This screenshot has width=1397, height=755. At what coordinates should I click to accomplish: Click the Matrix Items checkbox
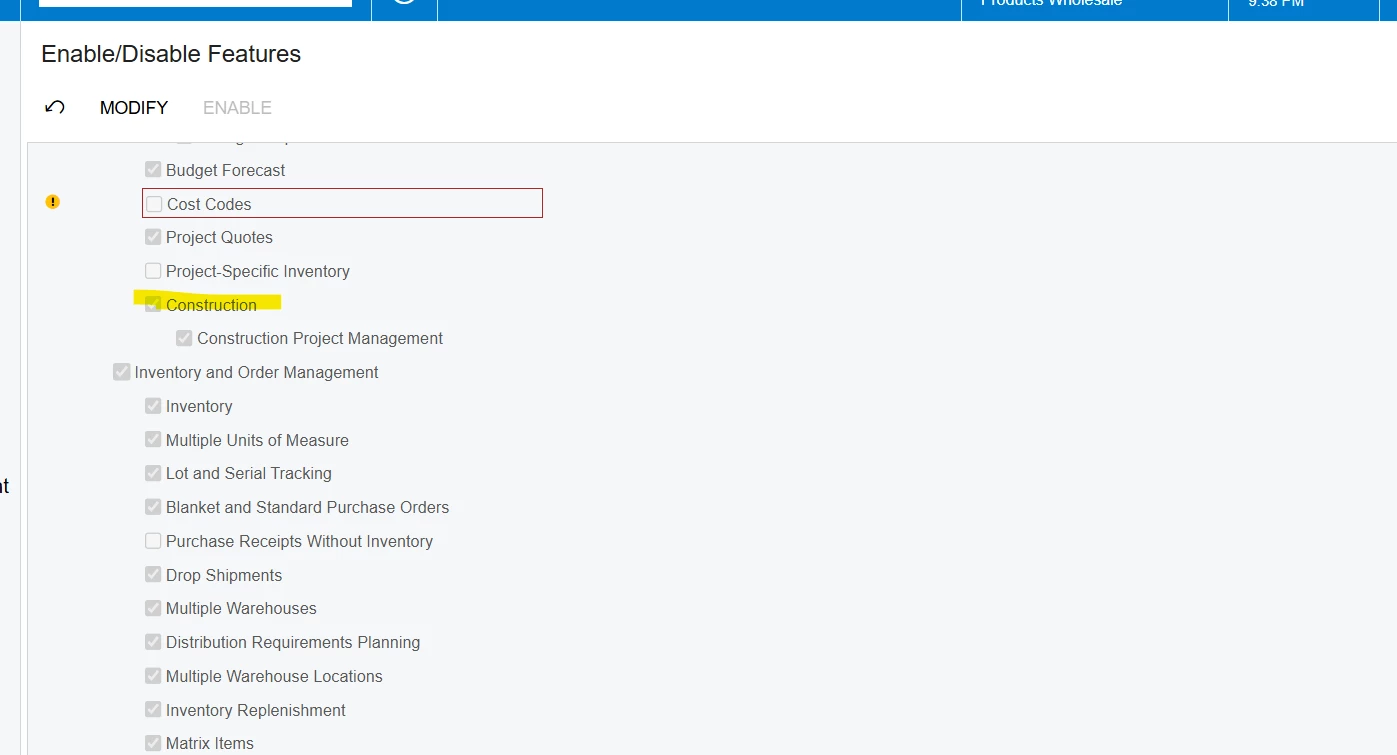153,742
